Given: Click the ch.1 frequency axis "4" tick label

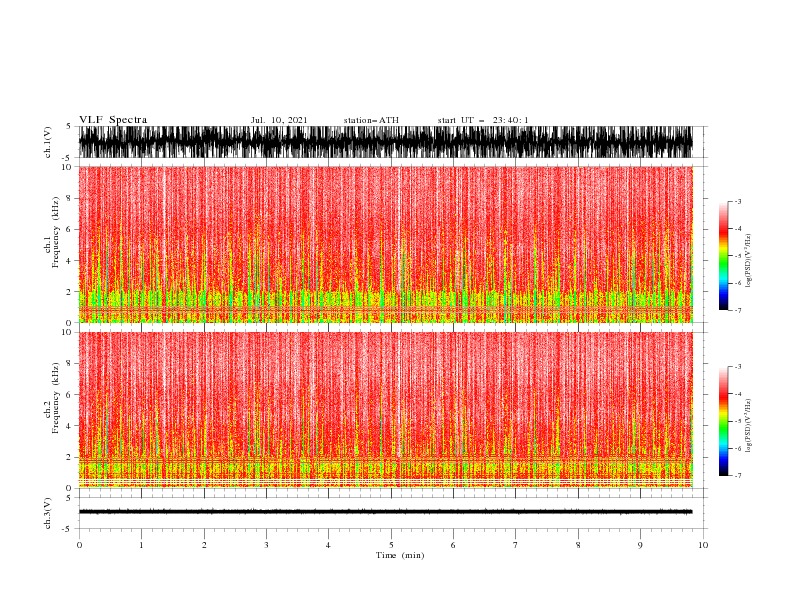Looking at the screenshot, I should (x=70, y=261).
